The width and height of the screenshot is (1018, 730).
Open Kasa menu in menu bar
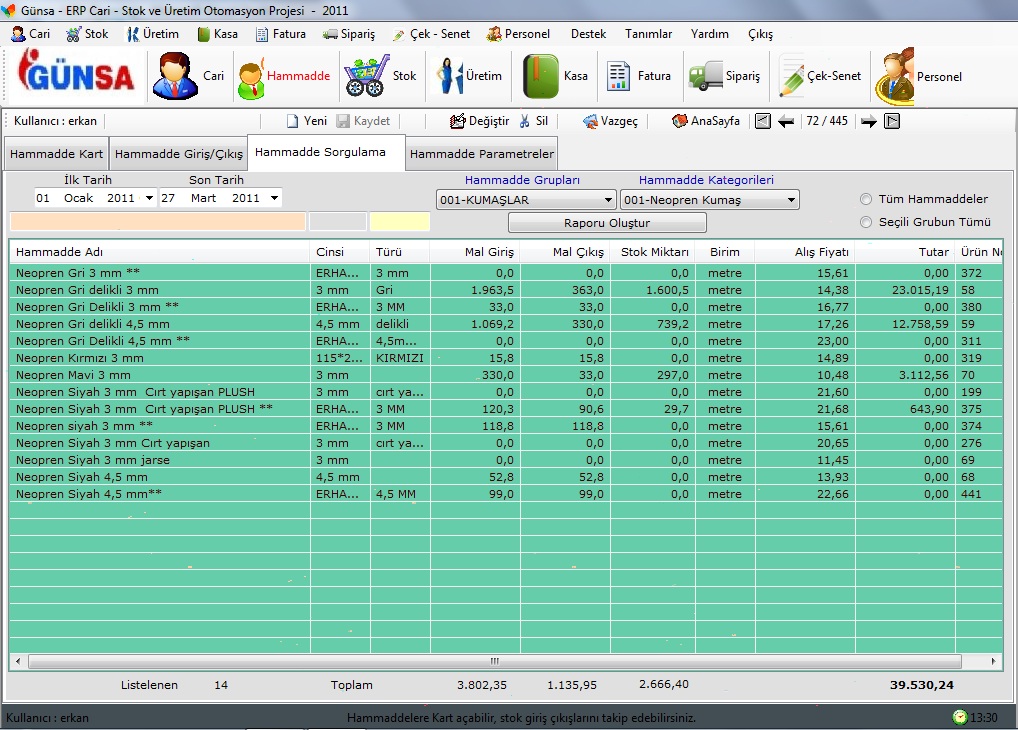click(x=217, y=34)
